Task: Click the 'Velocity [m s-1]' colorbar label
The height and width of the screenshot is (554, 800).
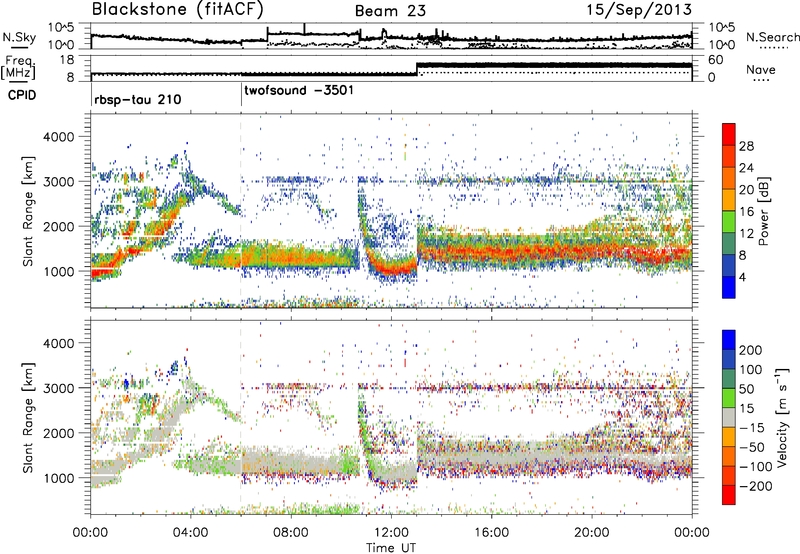Action: pos(782,417)
